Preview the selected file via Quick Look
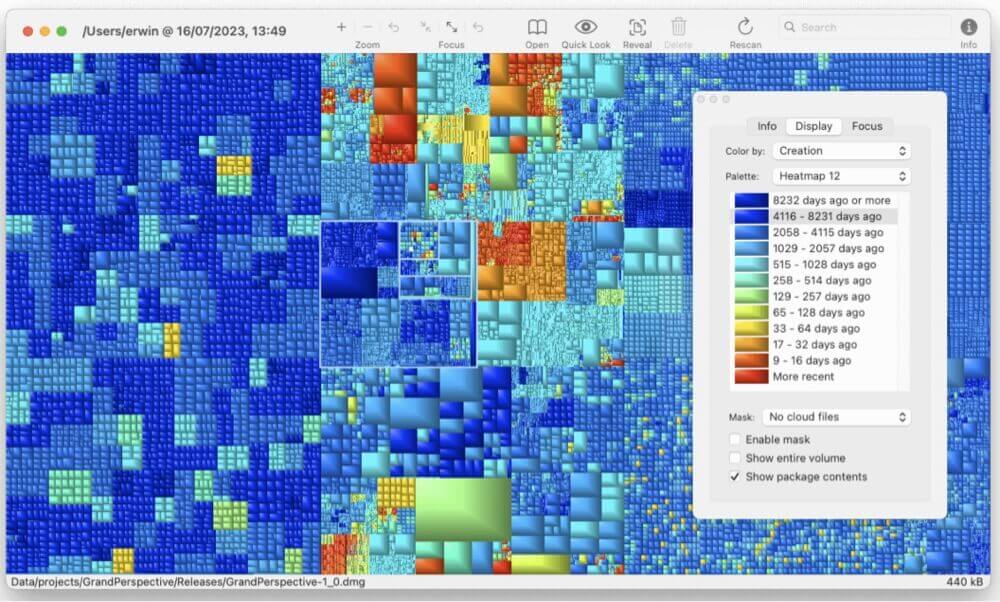The width and height of the screenshot is (1000, 602). coord(586,27)
